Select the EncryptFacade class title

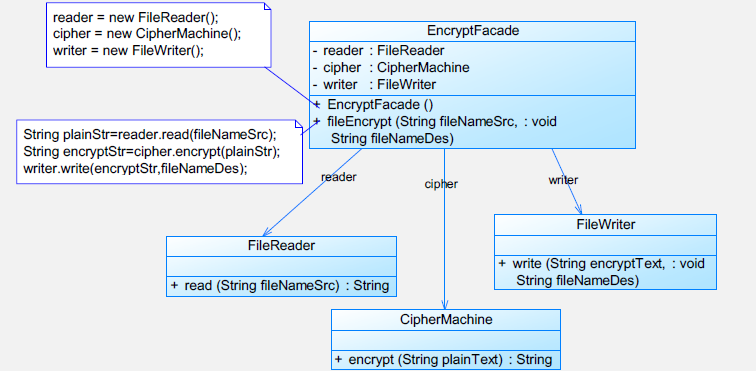[x=472, y=31]
